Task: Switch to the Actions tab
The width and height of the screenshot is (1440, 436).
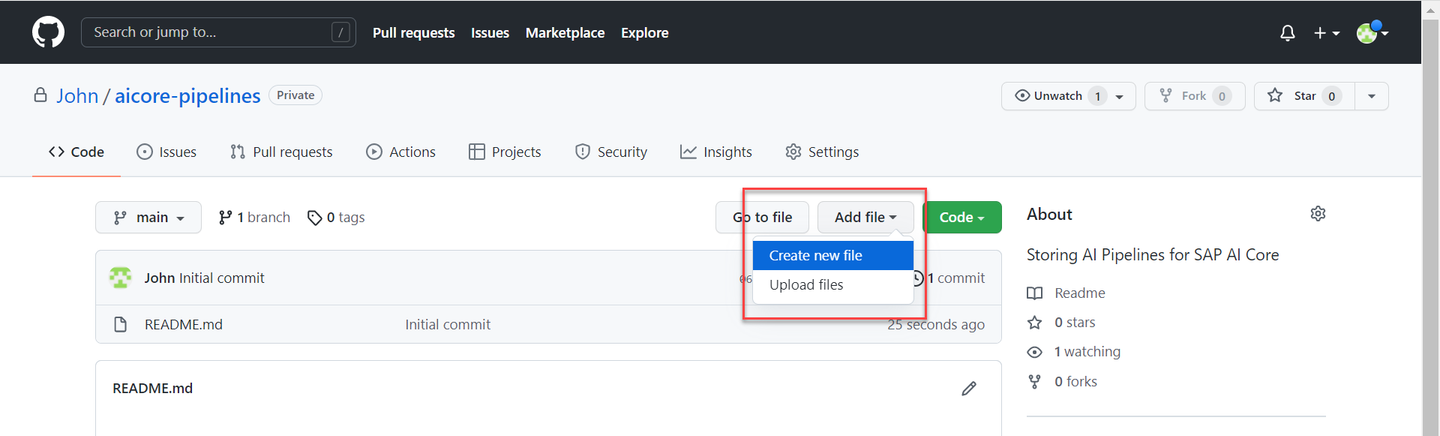Action: 401,152
